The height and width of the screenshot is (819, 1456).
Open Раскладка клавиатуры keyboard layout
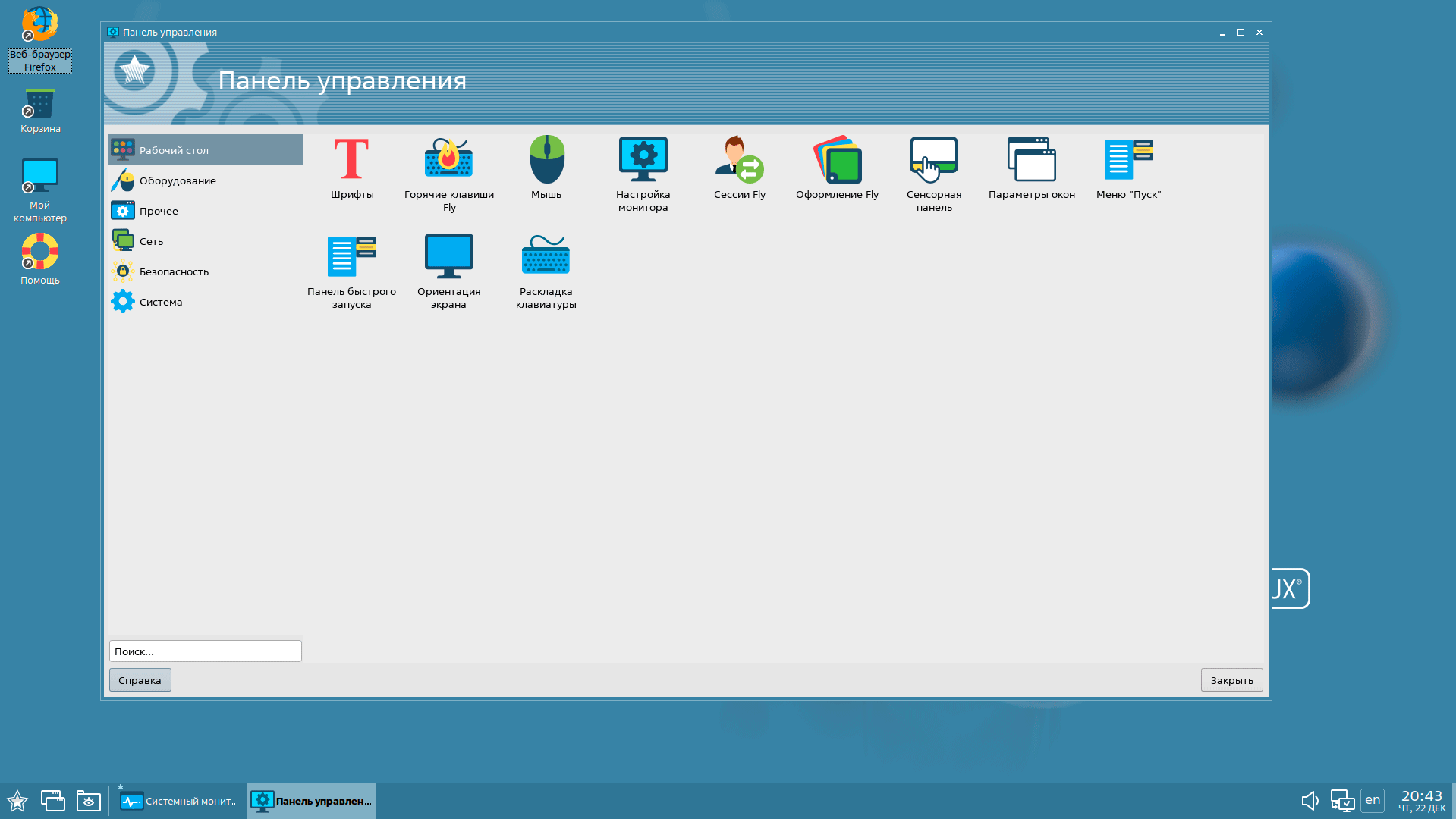pyautogui.click(x=546, y=271)
